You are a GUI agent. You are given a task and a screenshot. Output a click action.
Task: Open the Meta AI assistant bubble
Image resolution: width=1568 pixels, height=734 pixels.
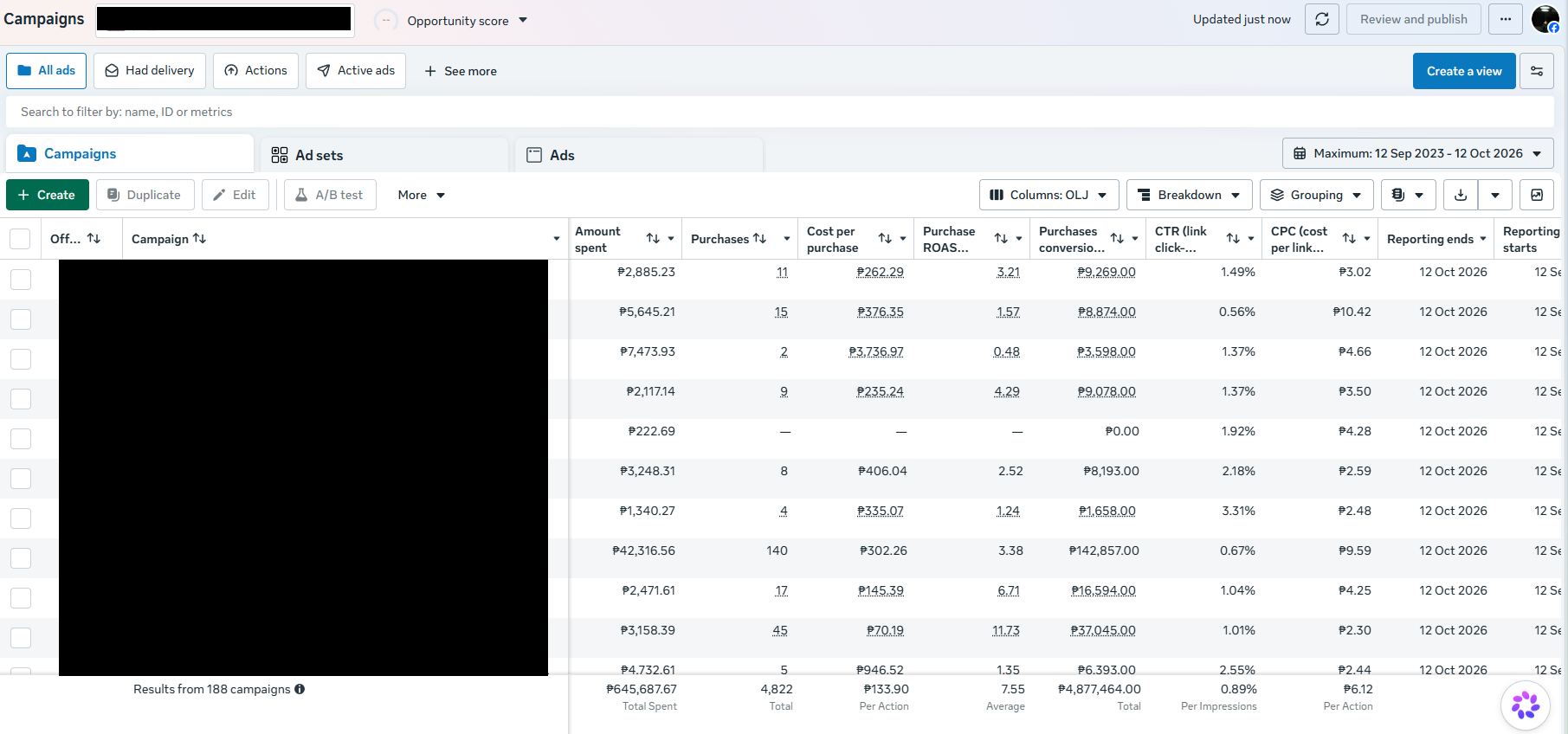click(x=1526, y=705)
